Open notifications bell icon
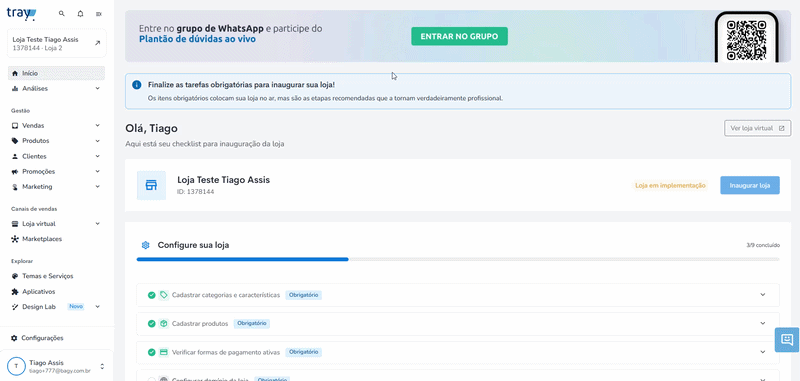This screenshot has height=381, width=800. coord(80,14)
